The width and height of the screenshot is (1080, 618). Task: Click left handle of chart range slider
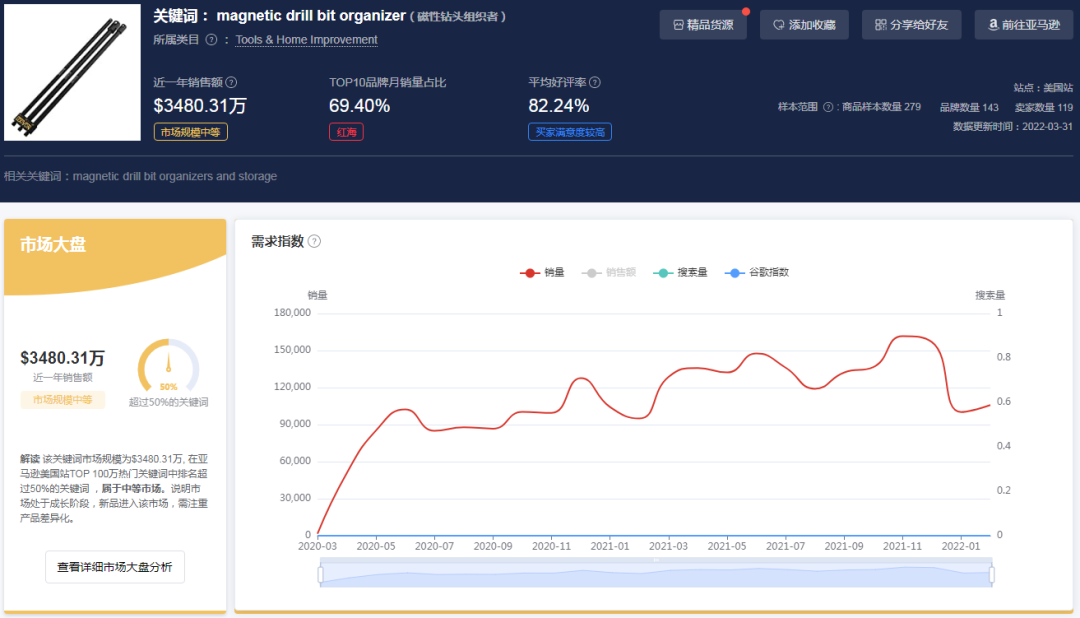pyautogui.click(x=320, y=574)
